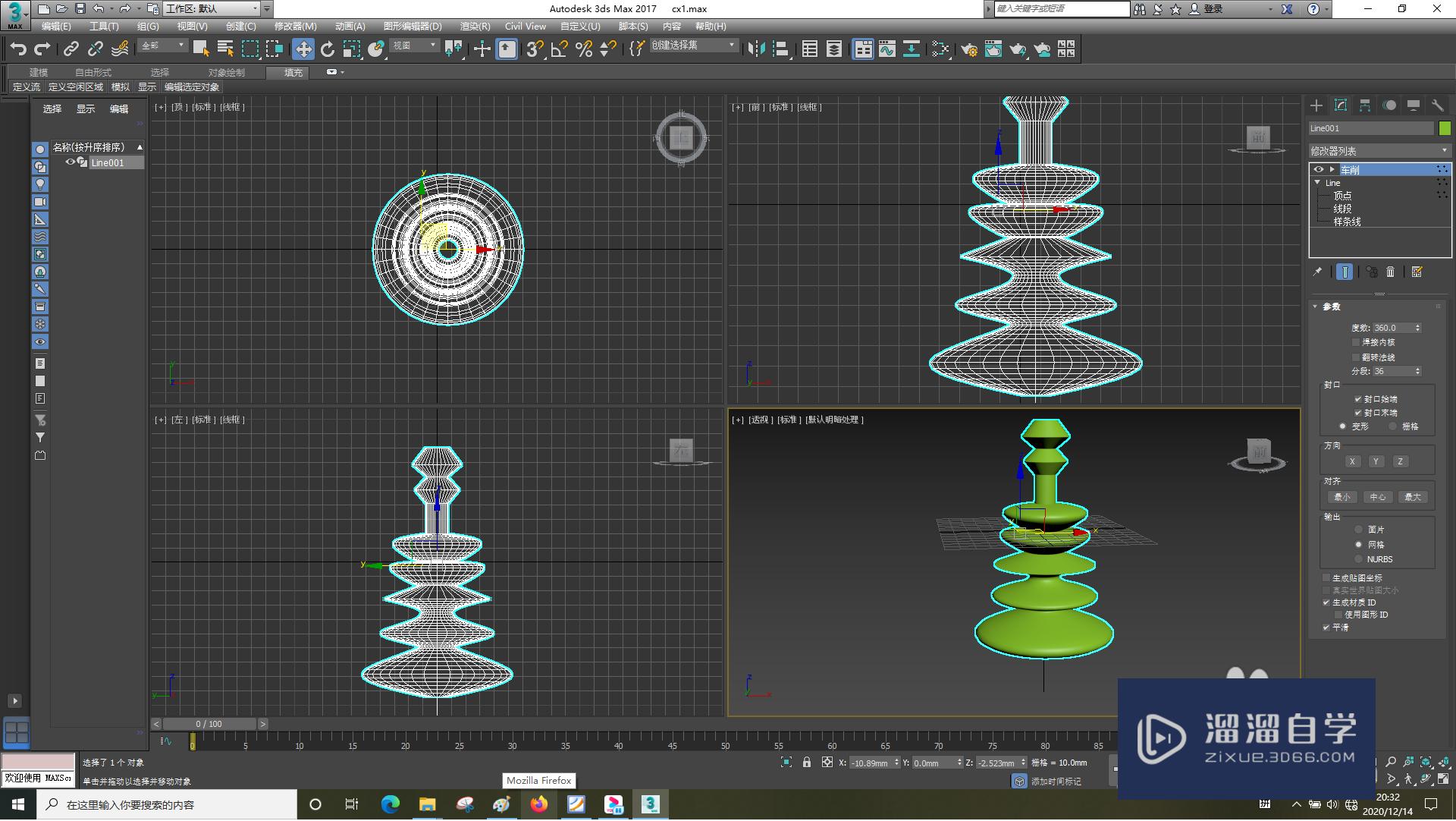Click Pin Stack icon

click(1317, 272)
